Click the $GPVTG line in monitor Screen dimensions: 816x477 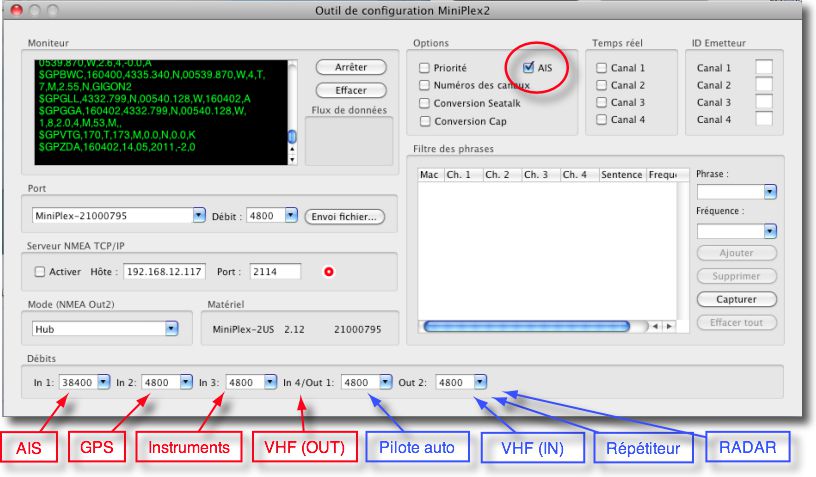117,135
